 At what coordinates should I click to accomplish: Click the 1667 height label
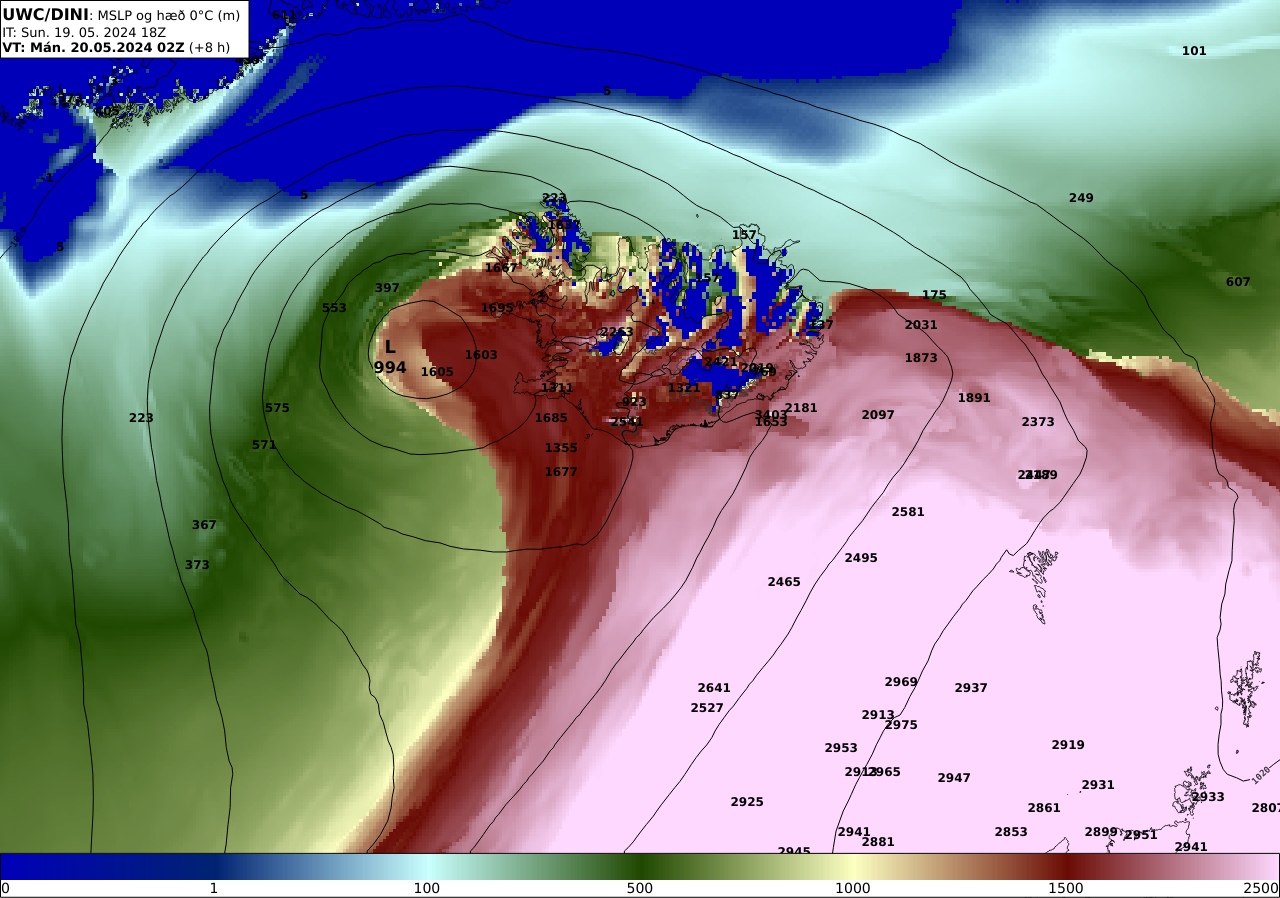coord(501,268)
